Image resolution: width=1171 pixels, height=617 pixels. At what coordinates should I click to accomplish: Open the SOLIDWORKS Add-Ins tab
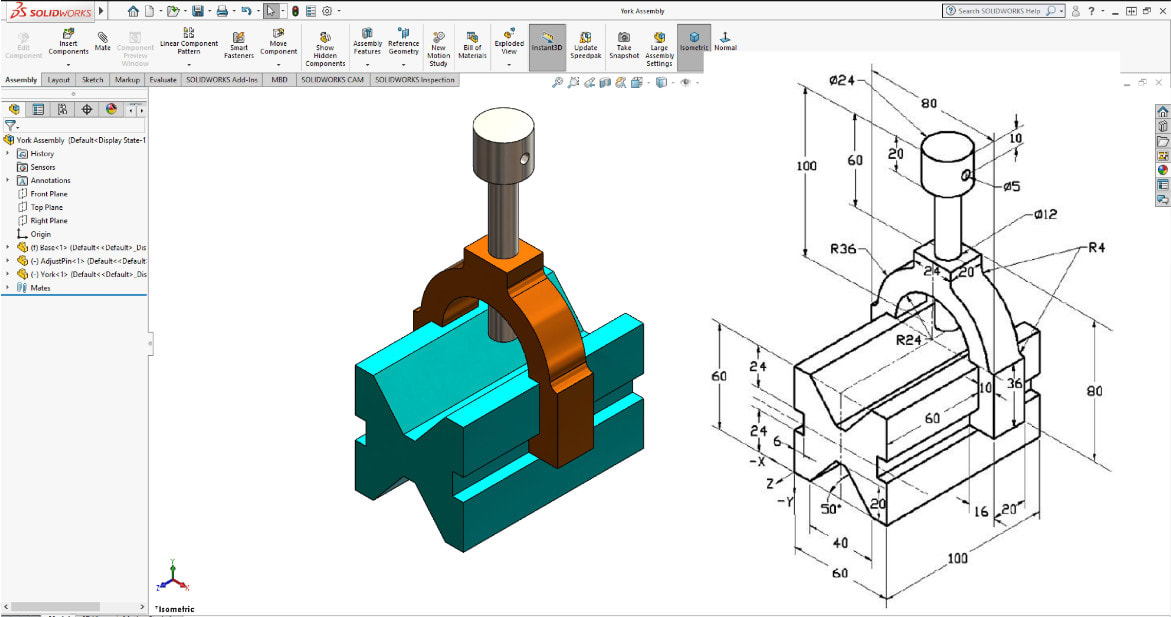pos(222,80)
